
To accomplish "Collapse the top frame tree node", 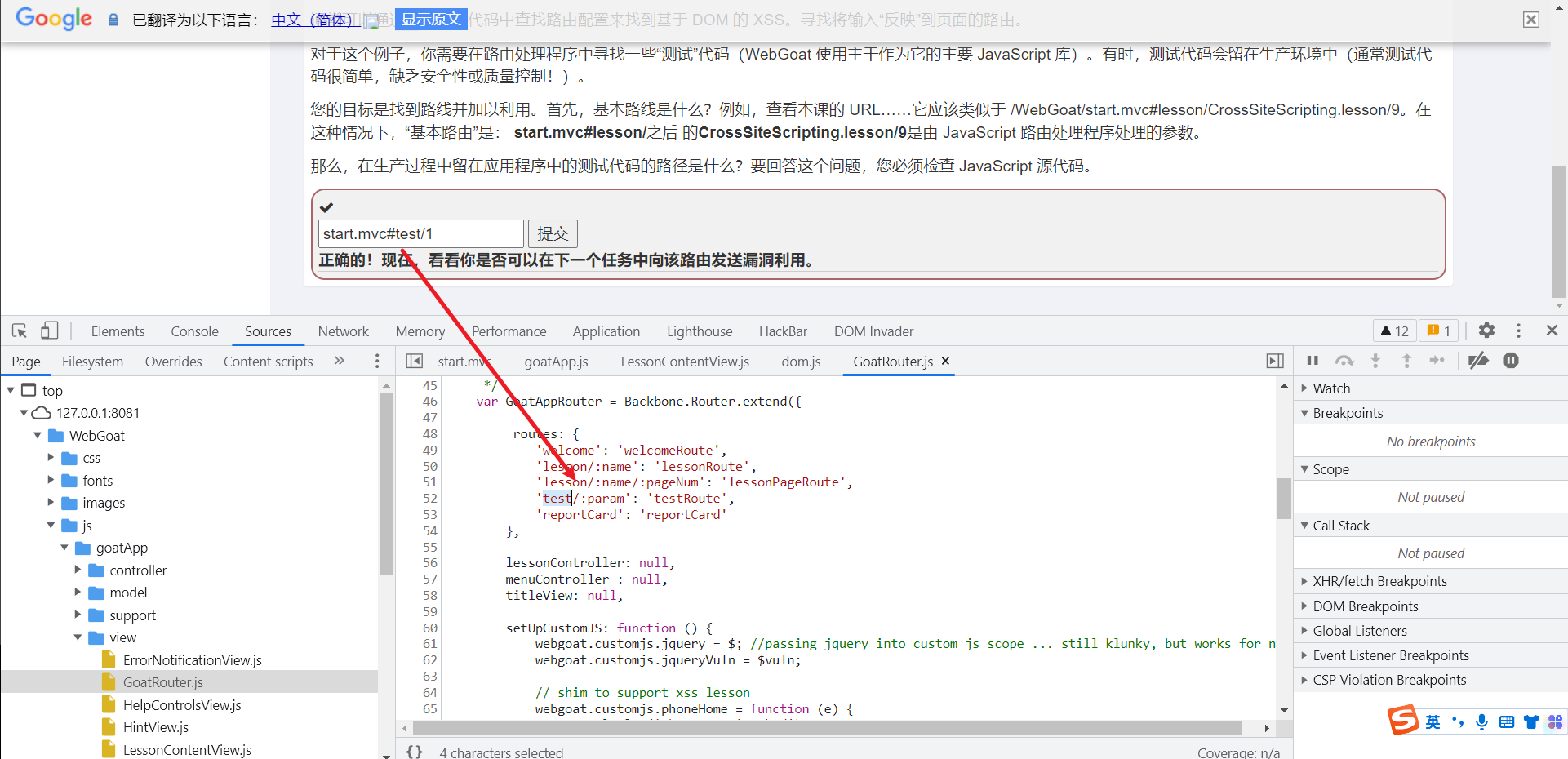I will 11,390.
